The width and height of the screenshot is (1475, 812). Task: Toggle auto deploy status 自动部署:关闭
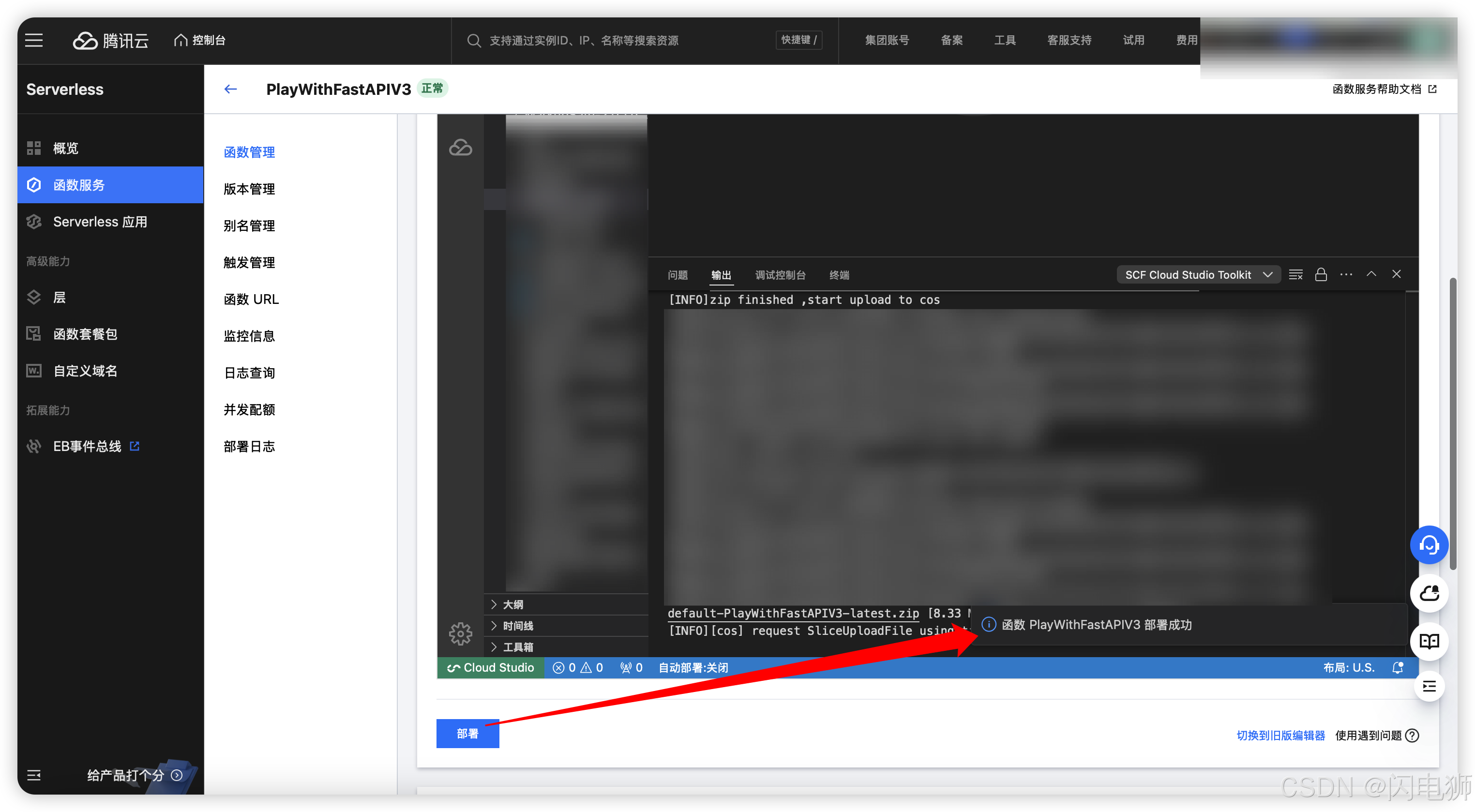click(693, 668)
